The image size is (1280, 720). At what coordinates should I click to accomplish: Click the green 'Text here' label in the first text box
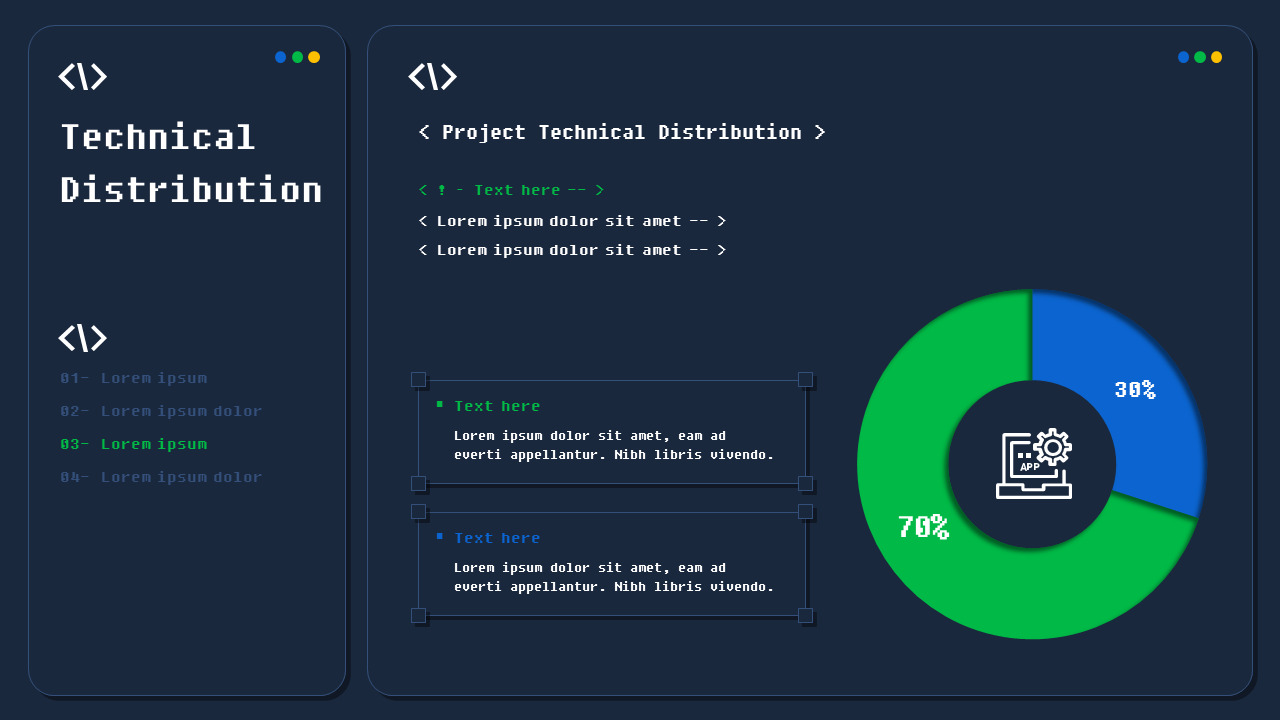[497, 406]
